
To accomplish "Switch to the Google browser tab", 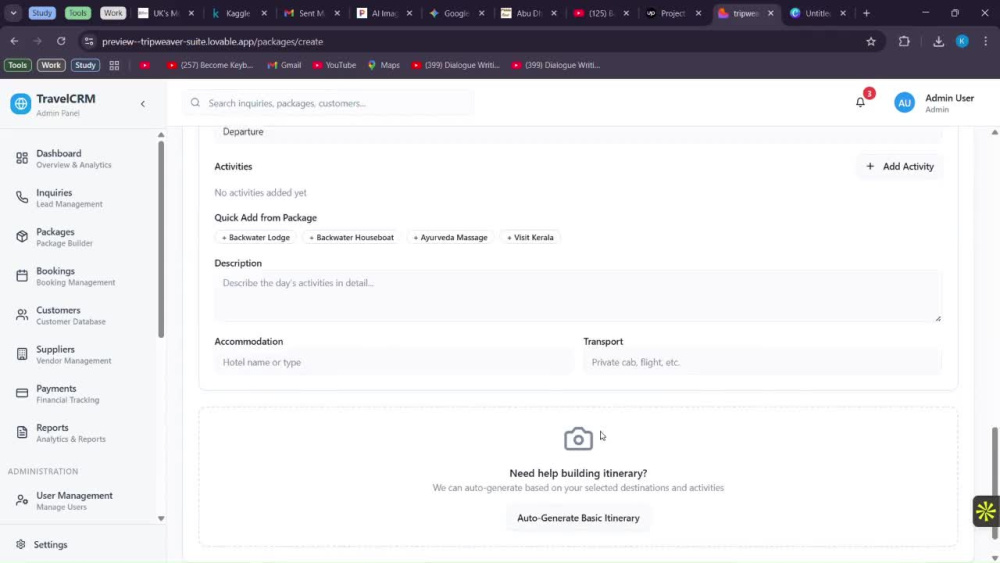I will click(456, 13).
